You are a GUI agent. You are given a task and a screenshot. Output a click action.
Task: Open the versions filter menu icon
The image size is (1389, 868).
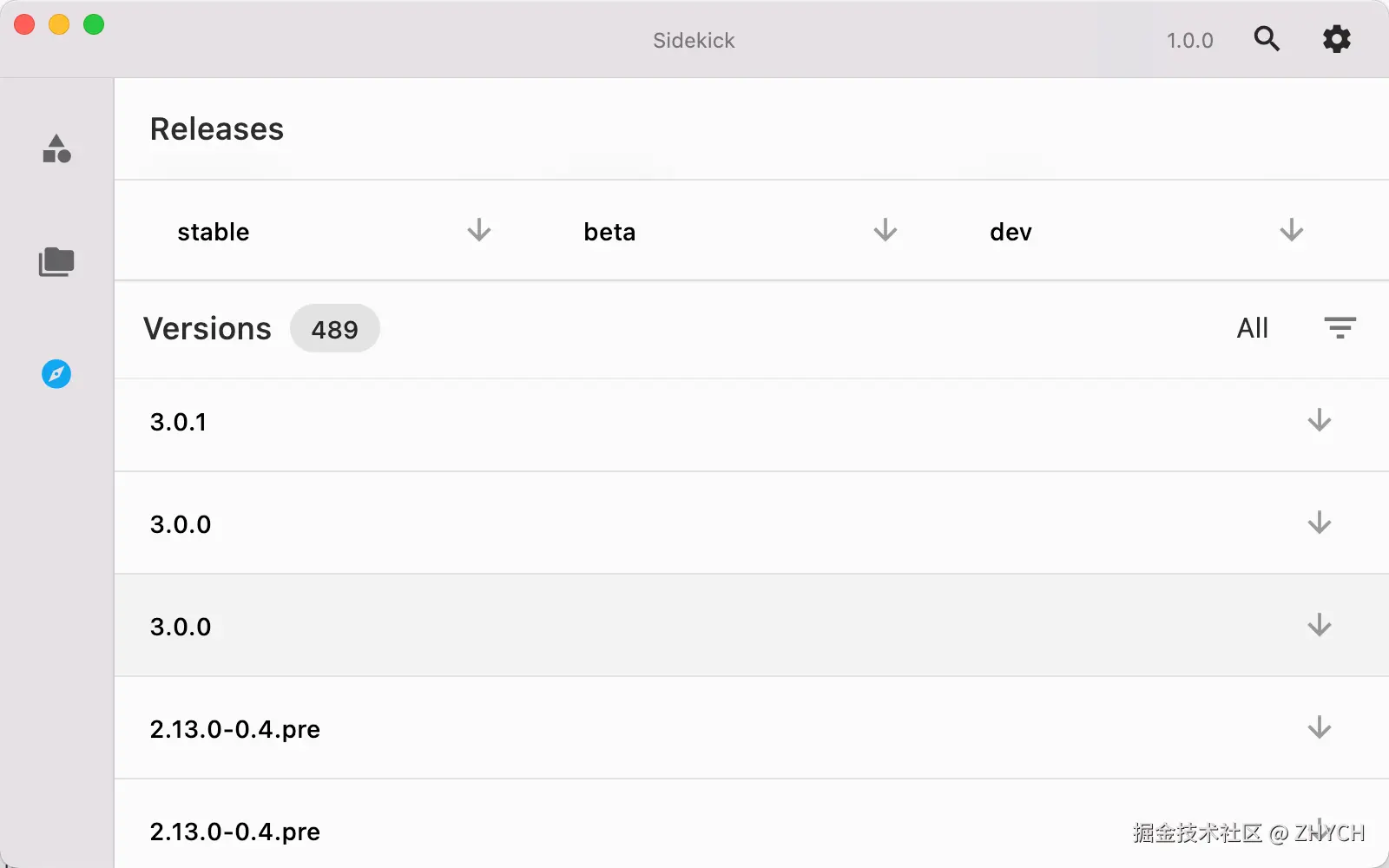coord(1340,328)
